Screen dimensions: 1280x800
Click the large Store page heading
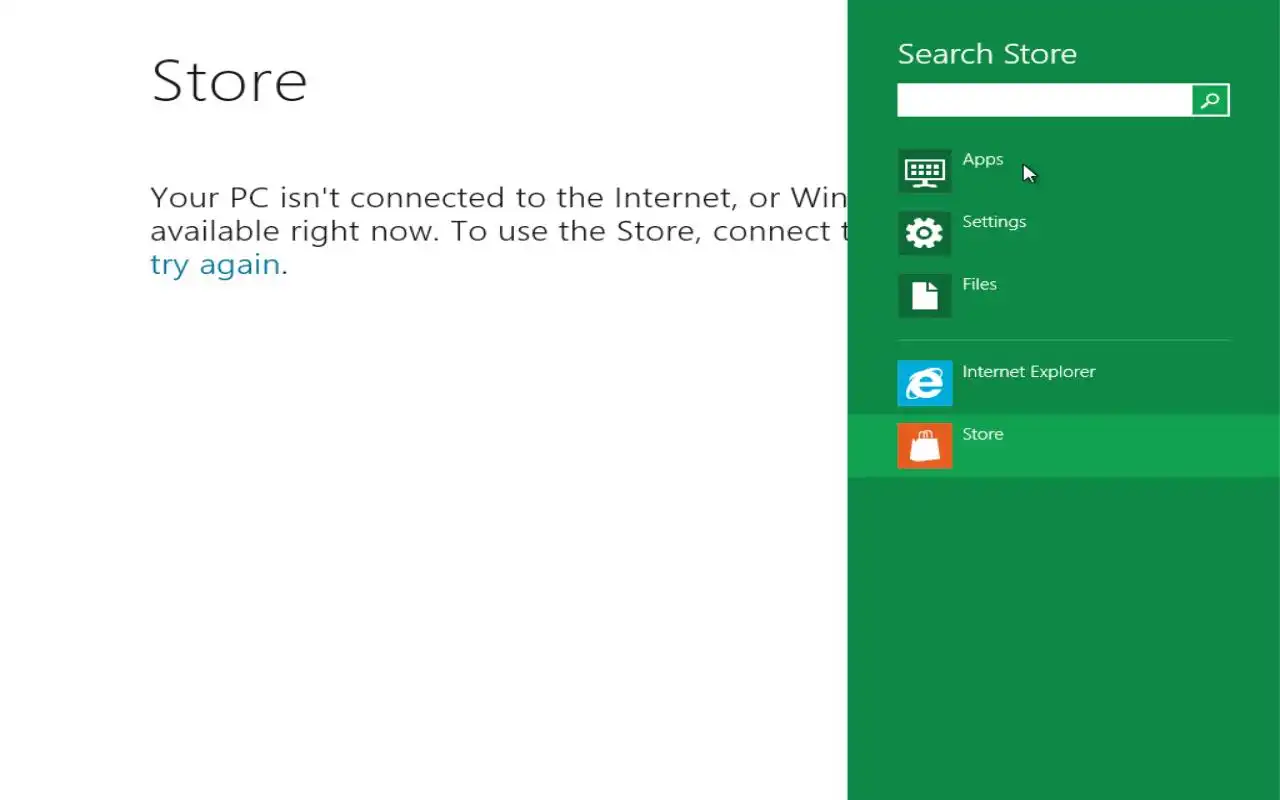pyautogui.click(x=229, y=80)
